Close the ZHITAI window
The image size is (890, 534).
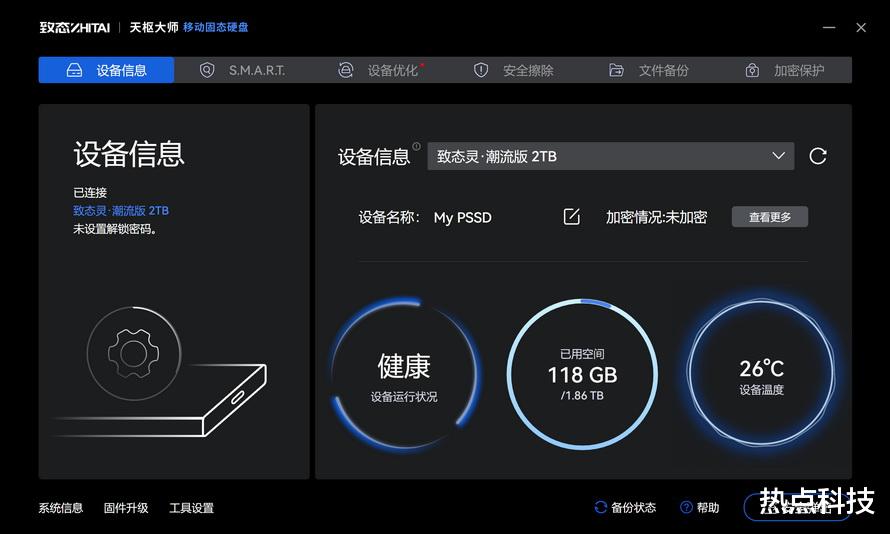click(x=861, y=27)
